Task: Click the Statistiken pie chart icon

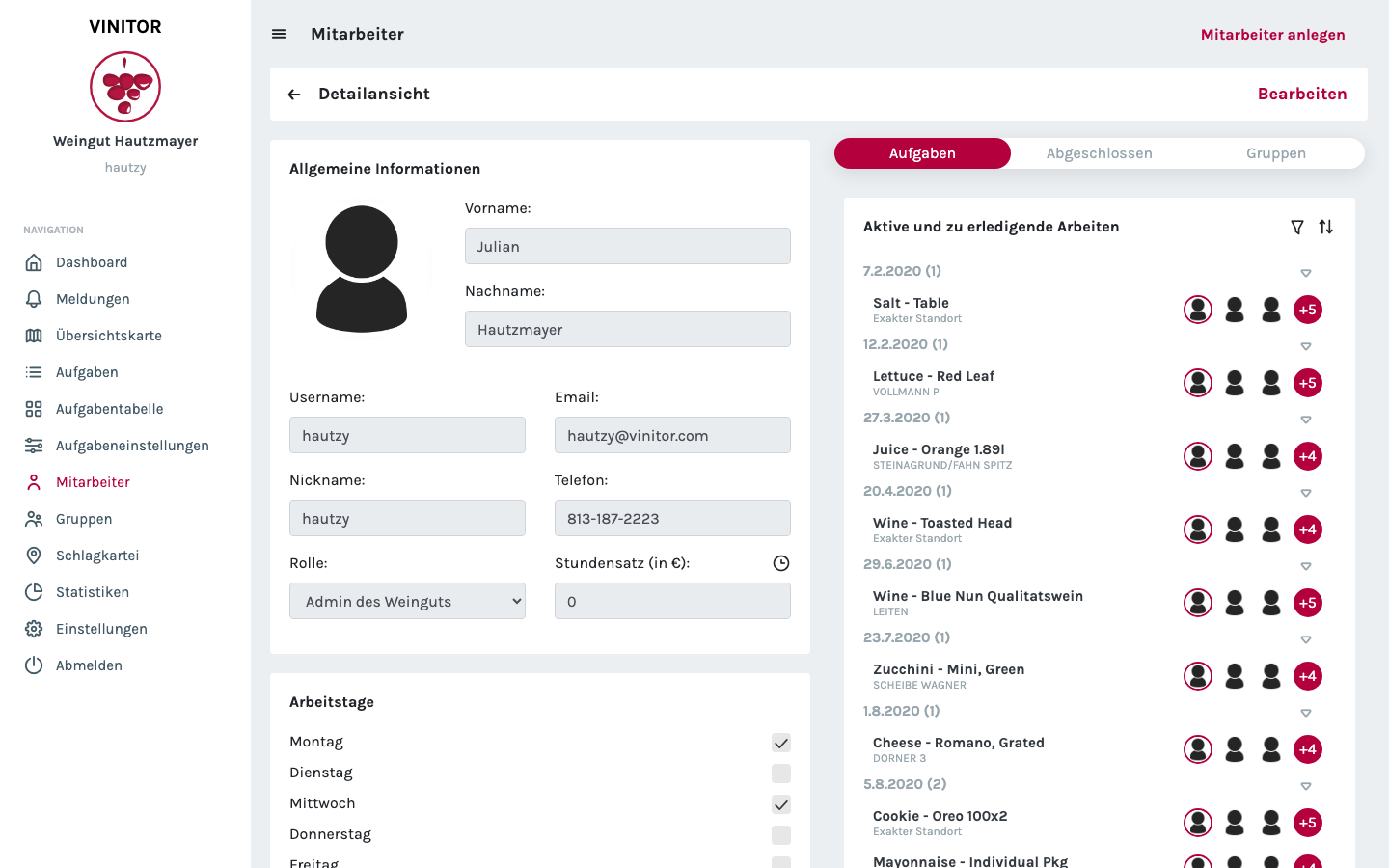Action: 34,592
